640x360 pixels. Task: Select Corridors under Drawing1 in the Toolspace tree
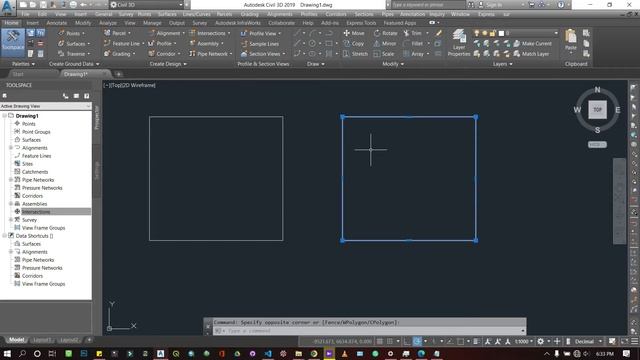(x=32, y=196)
